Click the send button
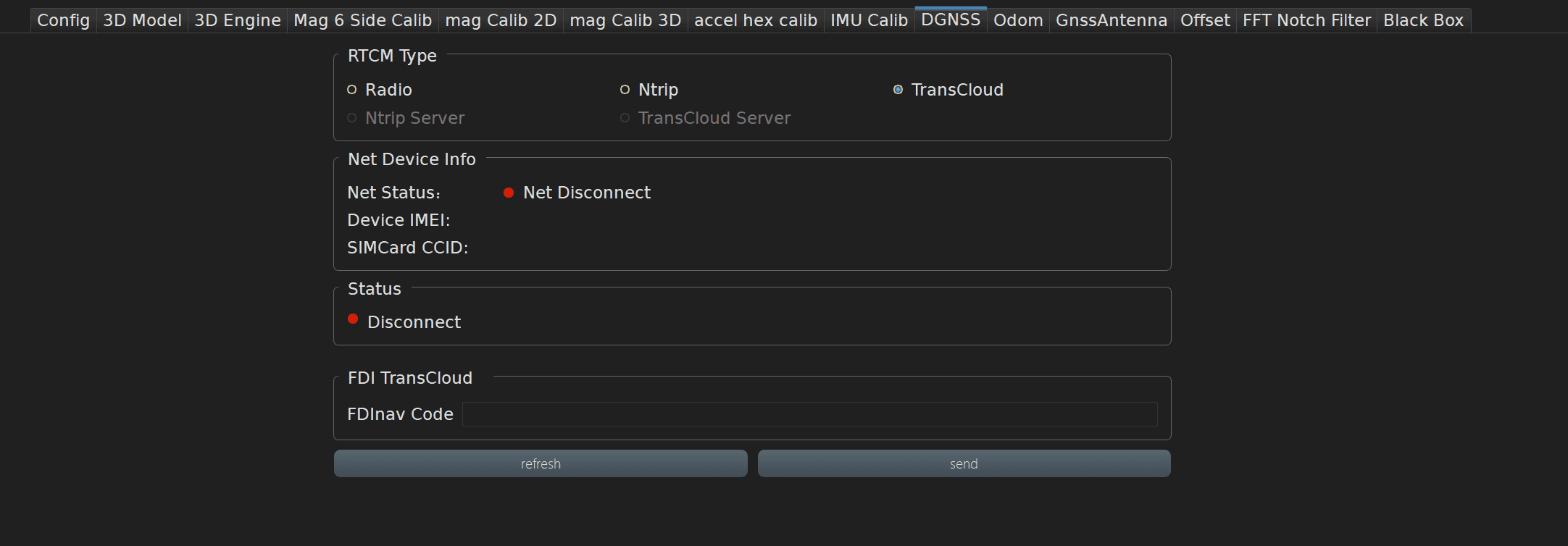 click(964, 463)
